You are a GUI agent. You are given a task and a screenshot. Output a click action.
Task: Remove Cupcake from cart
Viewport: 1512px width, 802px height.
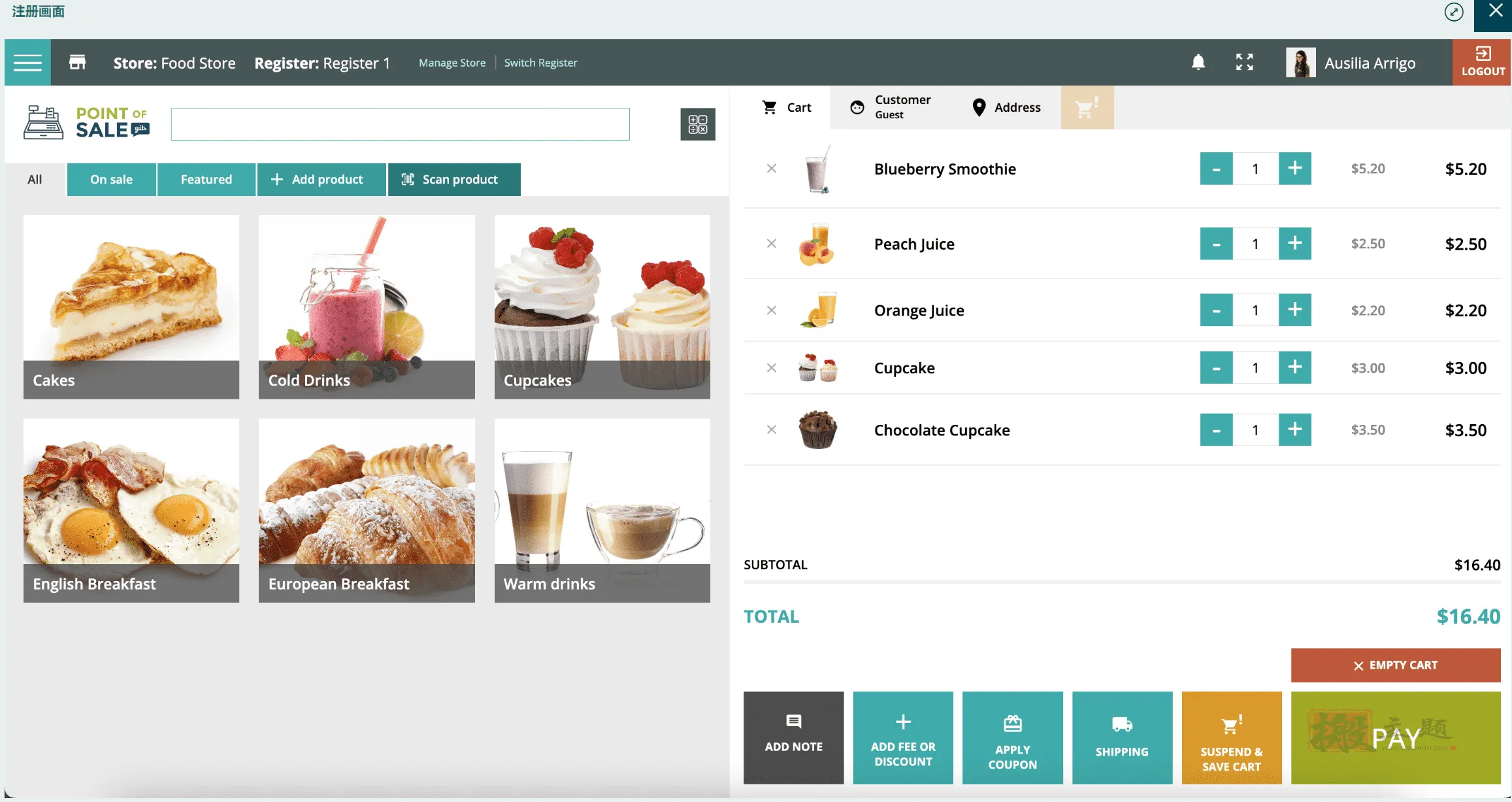[x=772, y=368]
